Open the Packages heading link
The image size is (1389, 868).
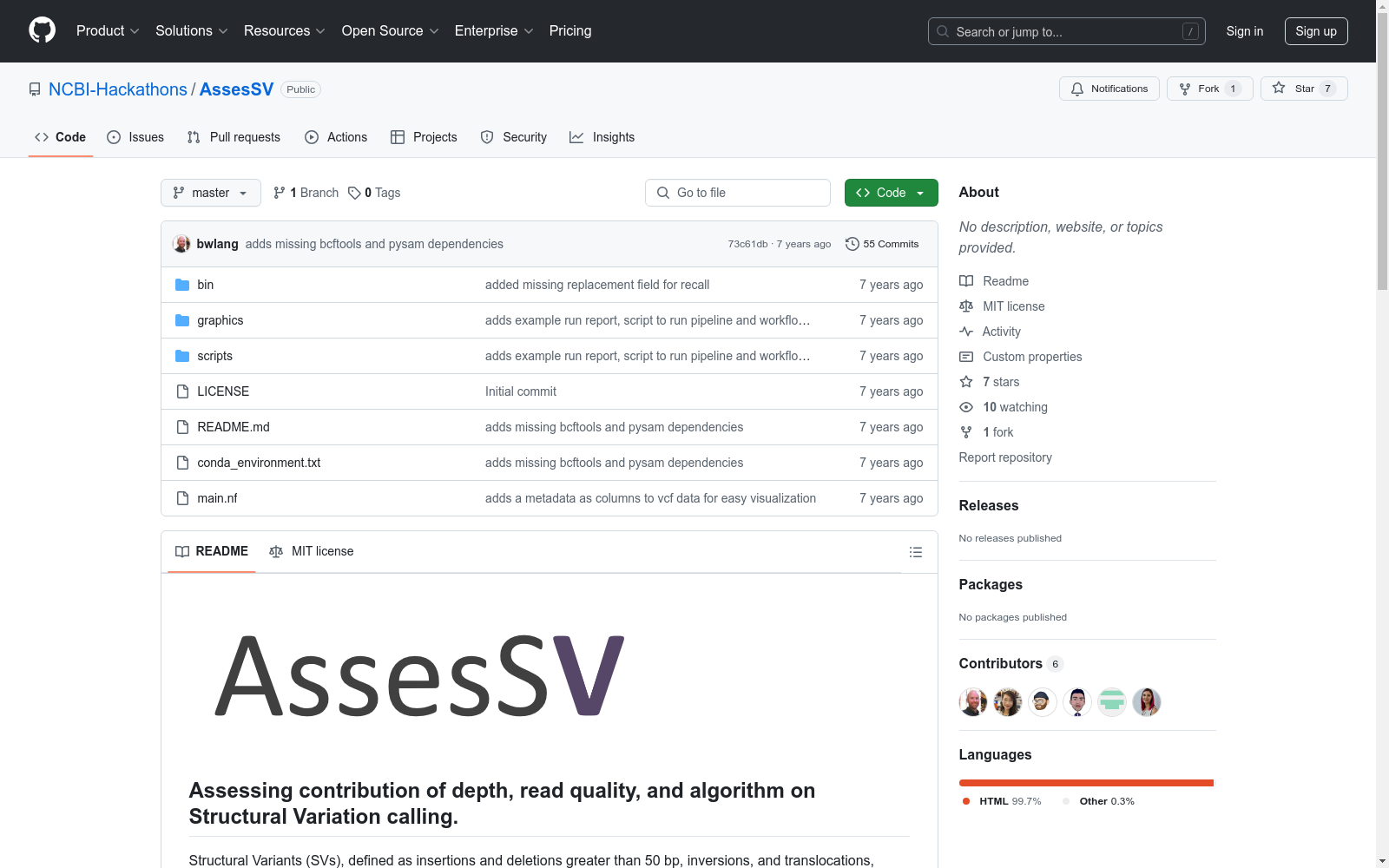[991, 584]
